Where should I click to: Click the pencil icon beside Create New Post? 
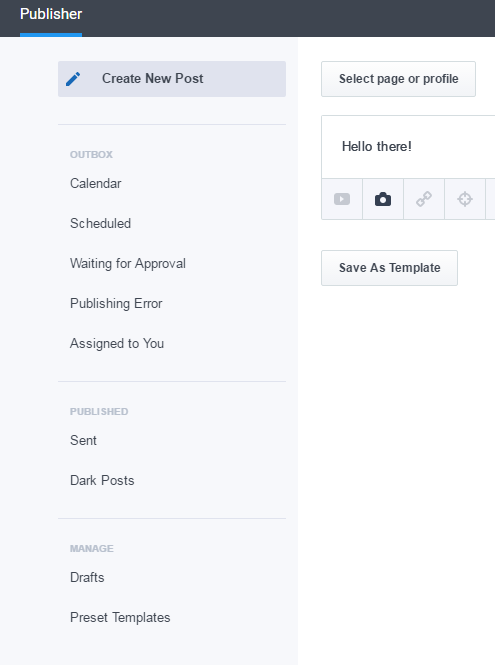73,79
